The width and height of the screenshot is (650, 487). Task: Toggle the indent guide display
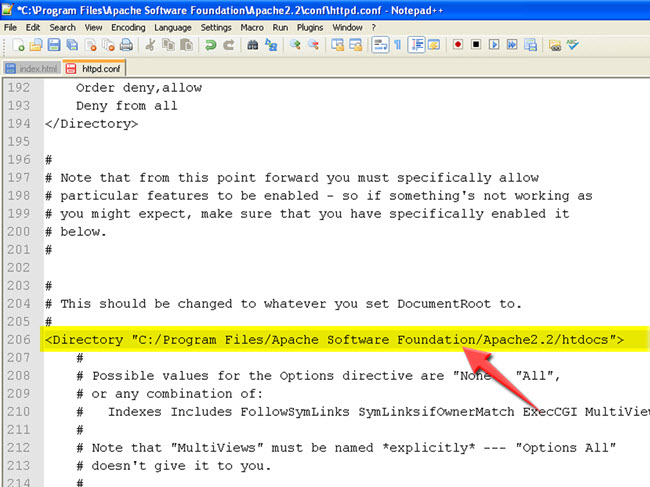416,45
